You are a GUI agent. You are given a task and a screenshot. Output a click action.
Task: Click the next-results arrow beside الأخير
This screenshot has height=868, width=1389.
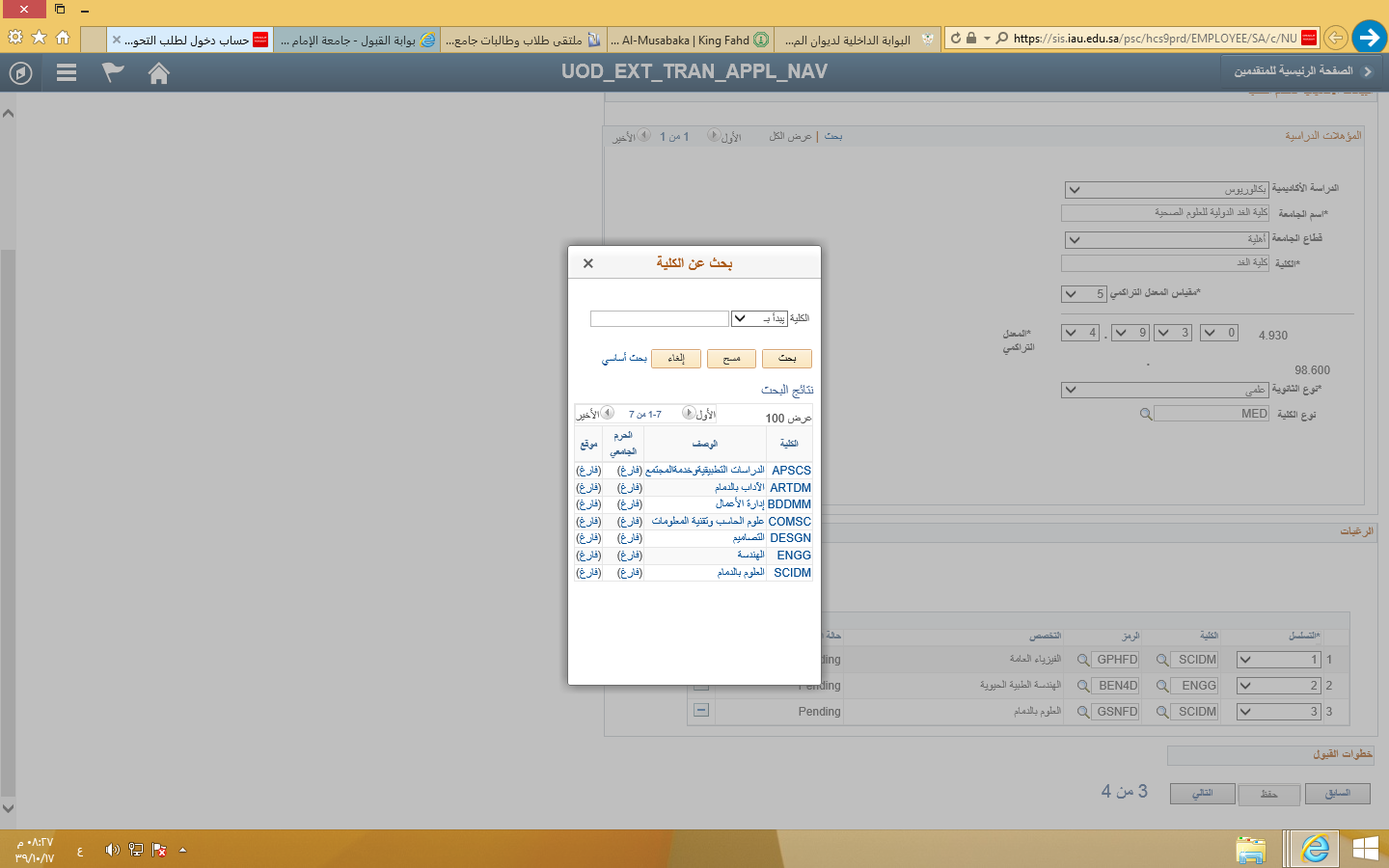pos(608,413)
